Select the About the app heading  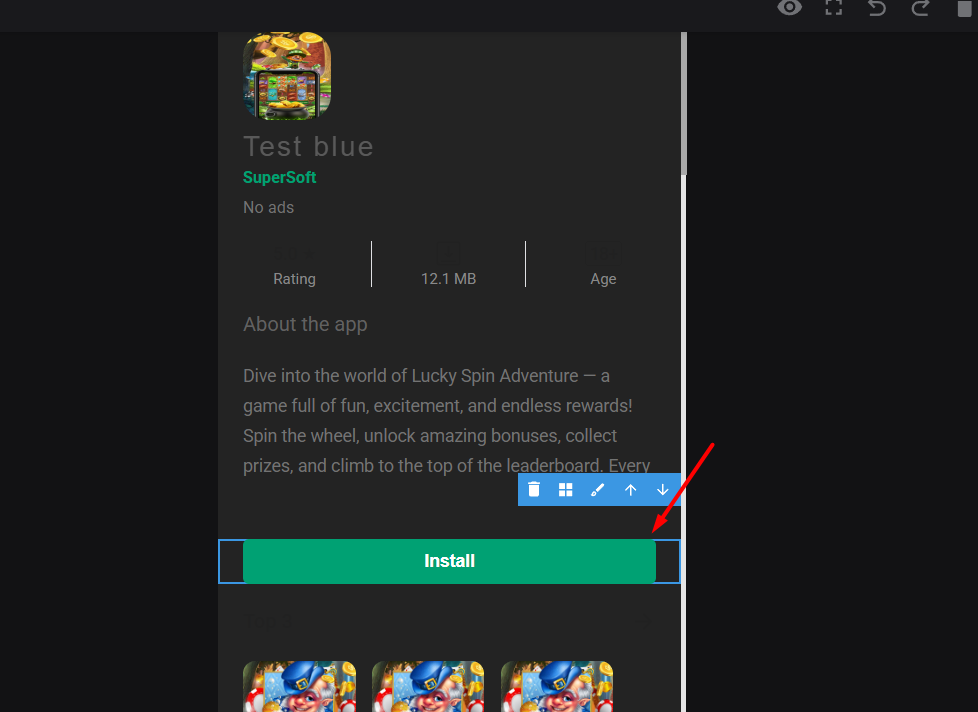305,324
